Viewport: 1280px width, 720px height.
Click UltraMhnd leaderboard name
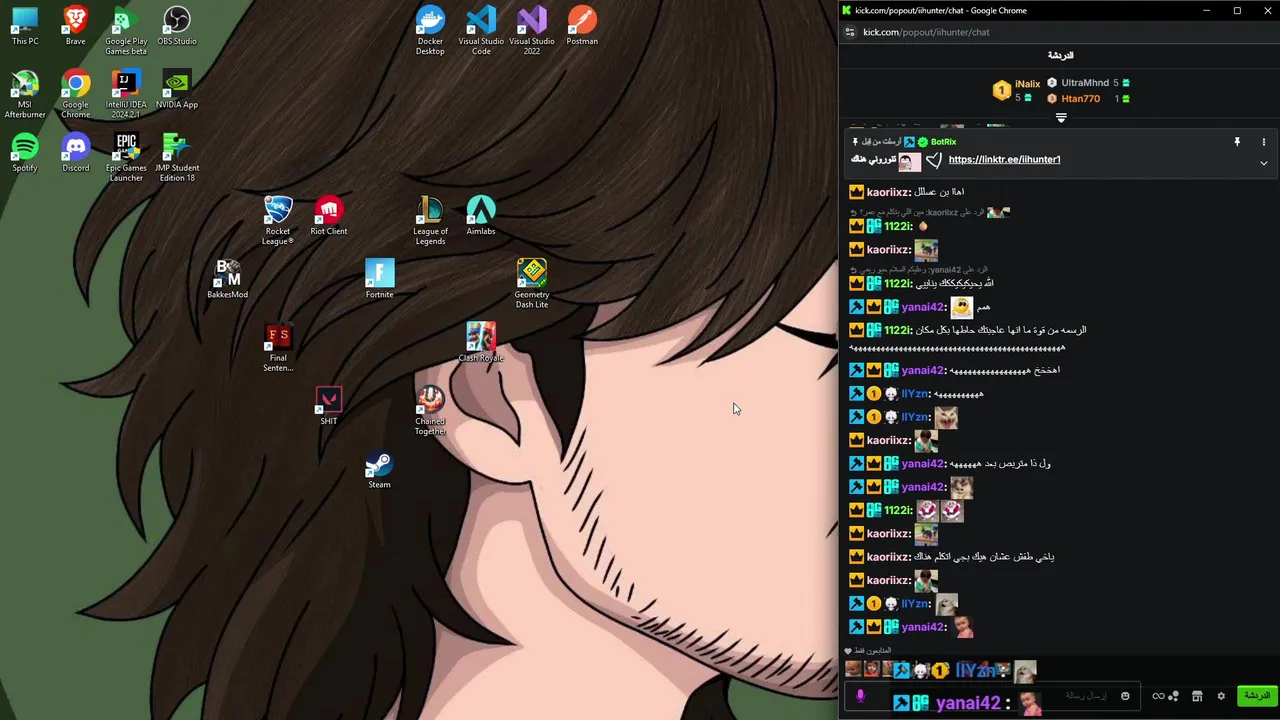coord(1085,83)
